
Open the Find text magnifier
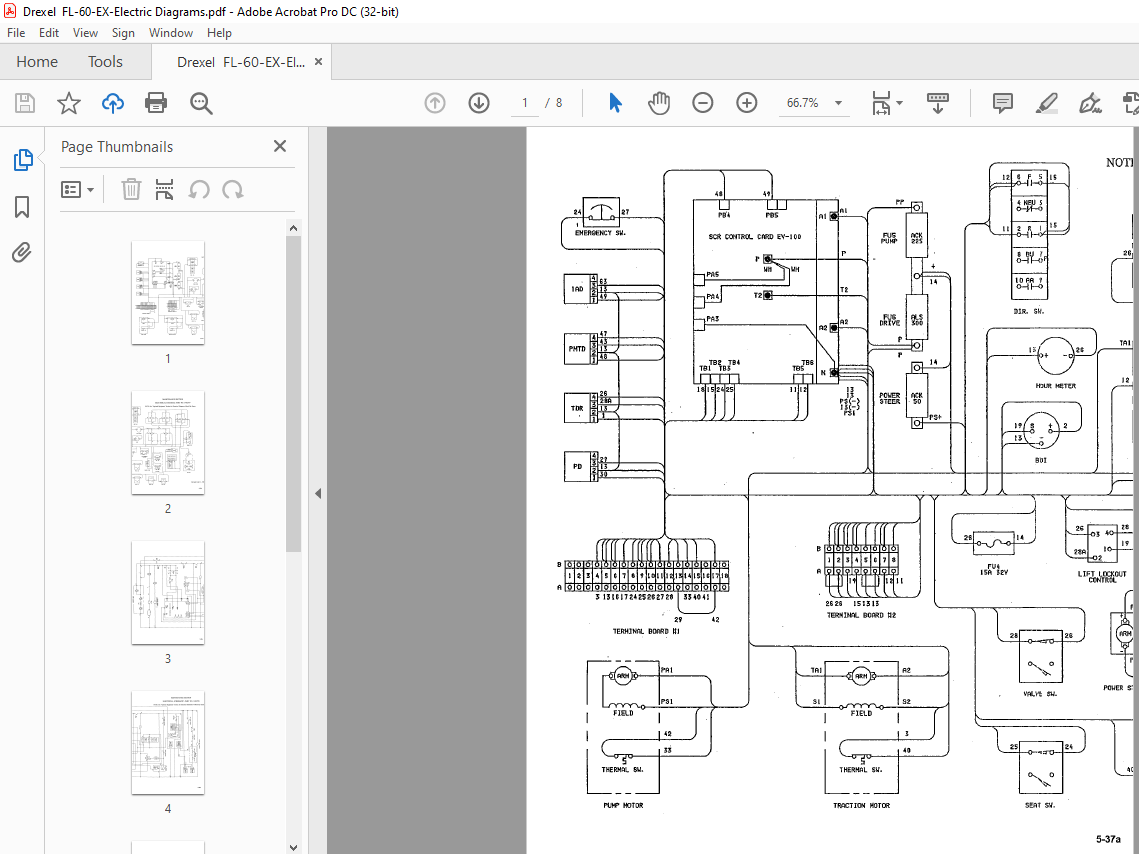click(x=201, y=103)
